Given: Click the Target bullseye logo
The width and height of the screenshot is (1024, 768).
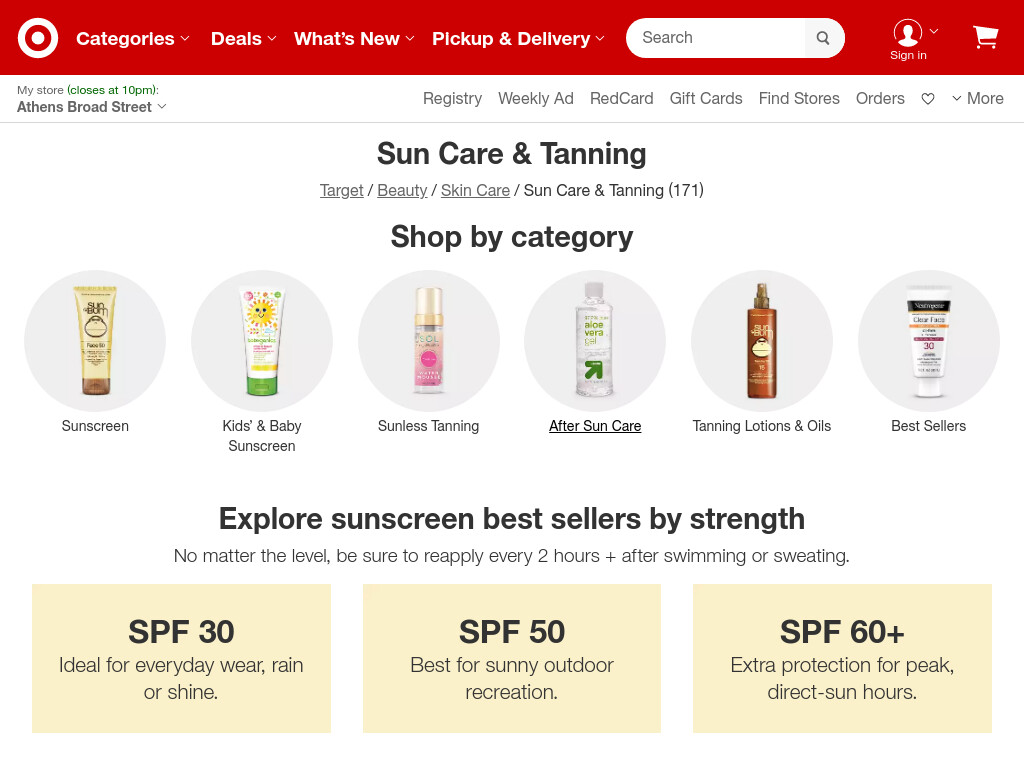Looking at the screenshot, I should (38, 38).
